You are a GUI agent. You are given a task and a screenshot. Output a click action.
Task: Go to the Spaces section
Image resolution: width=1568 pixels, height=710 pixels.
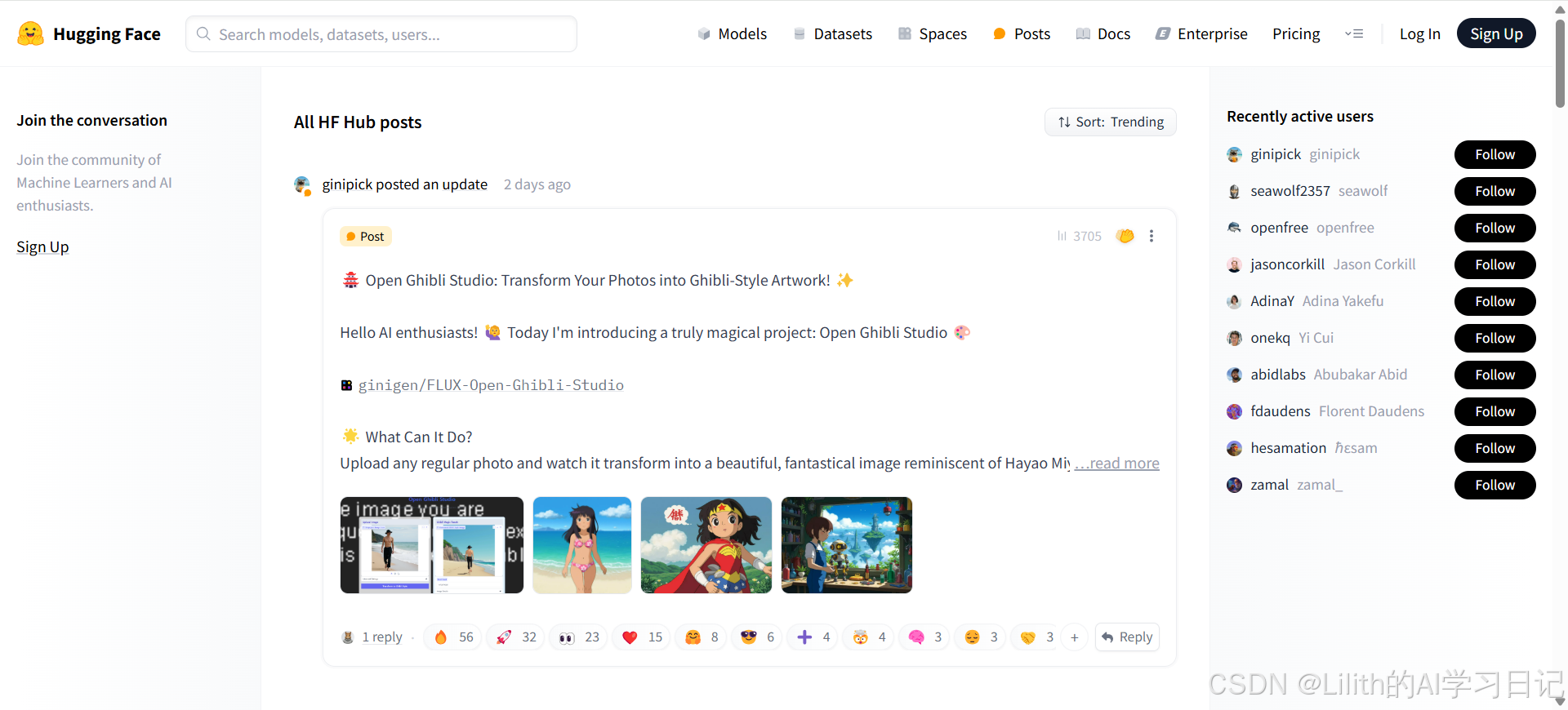coord(933,33)
